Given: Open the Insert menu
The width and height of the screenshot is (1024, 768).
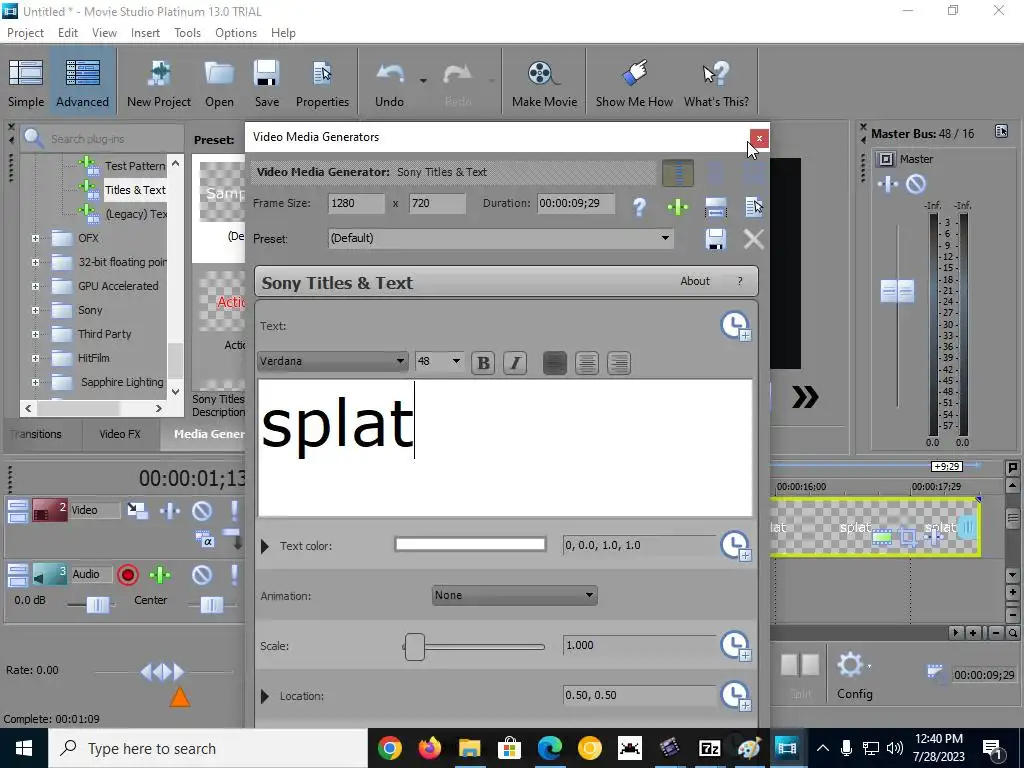Looking at the screenshot, I should pos(145,33).
